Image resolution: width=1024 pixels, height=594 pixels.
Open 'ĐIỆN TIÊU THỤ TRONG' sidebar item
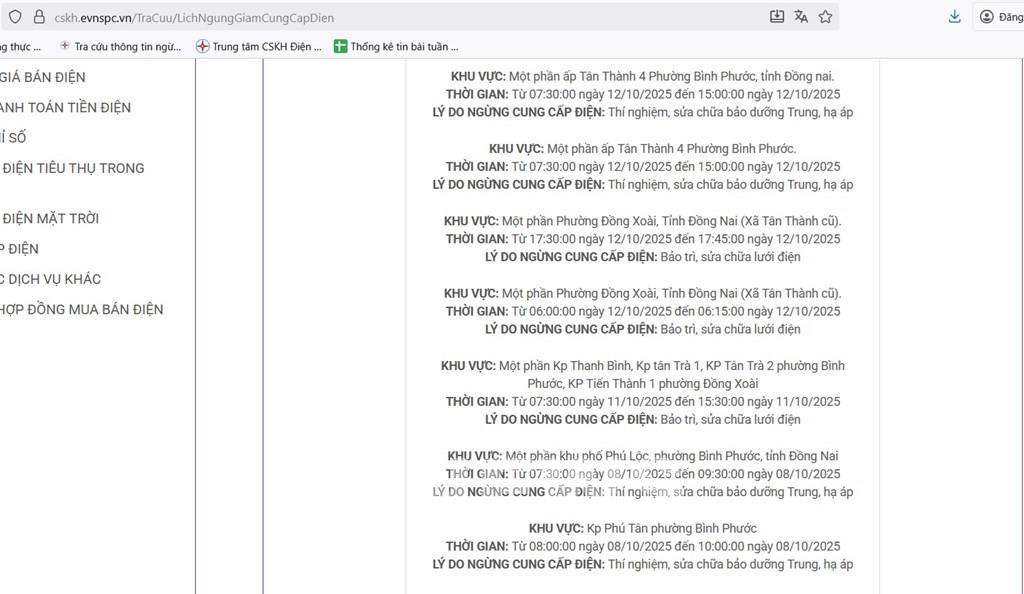(x=73, y=168)
